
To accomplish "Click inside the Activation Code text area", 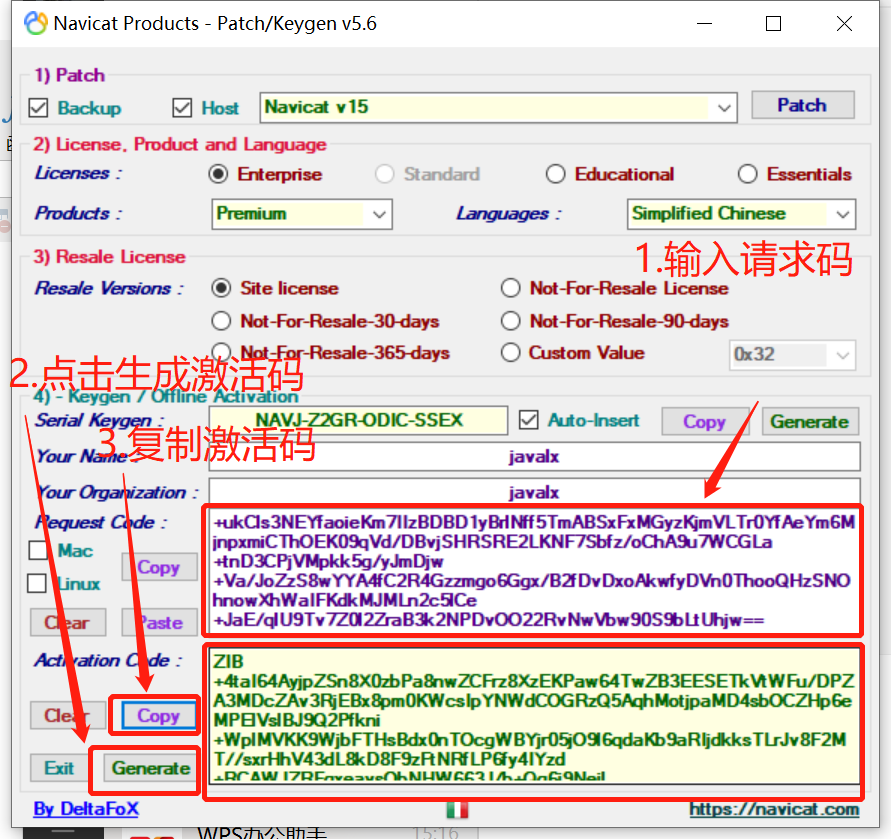I will tap(534, 715).
